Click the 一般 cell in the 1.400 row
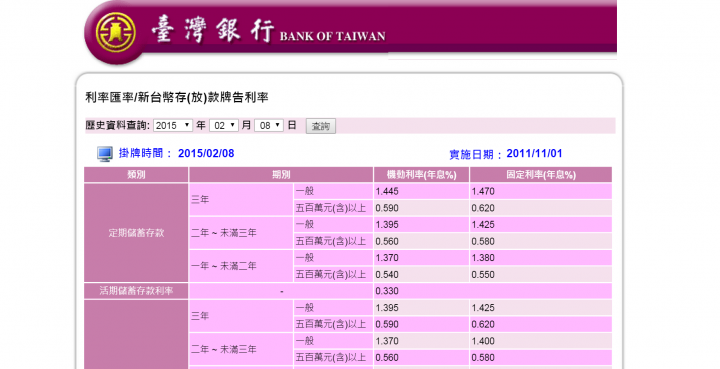The image size is (720, 369). [333, 341]
